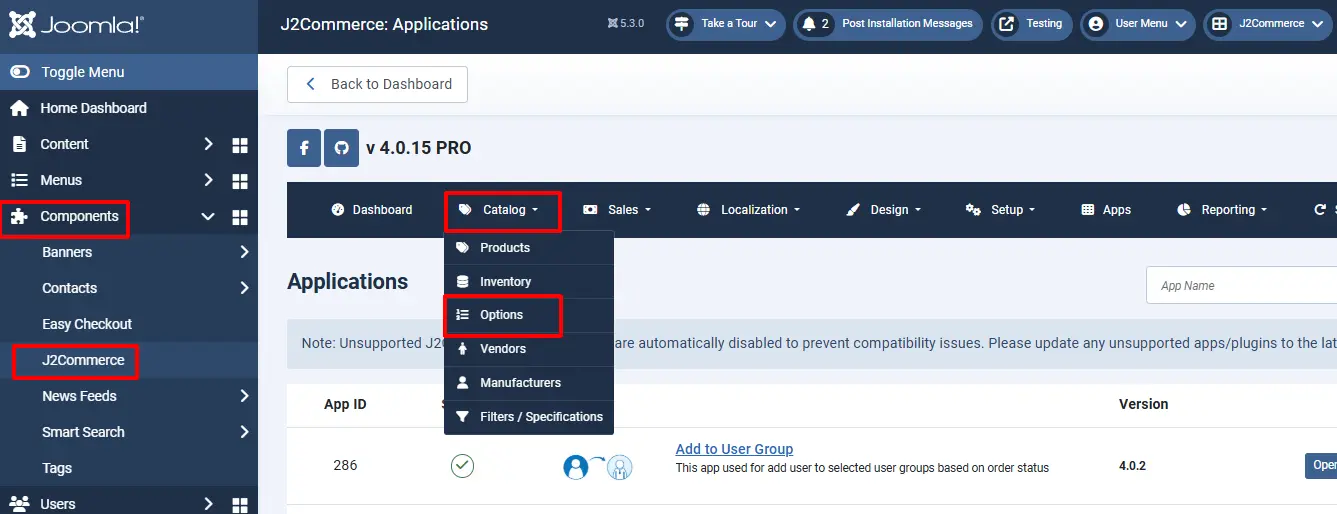Open Setup menu in navbar
This screenshot has height=514, width=1337.
coord(1000,210)
